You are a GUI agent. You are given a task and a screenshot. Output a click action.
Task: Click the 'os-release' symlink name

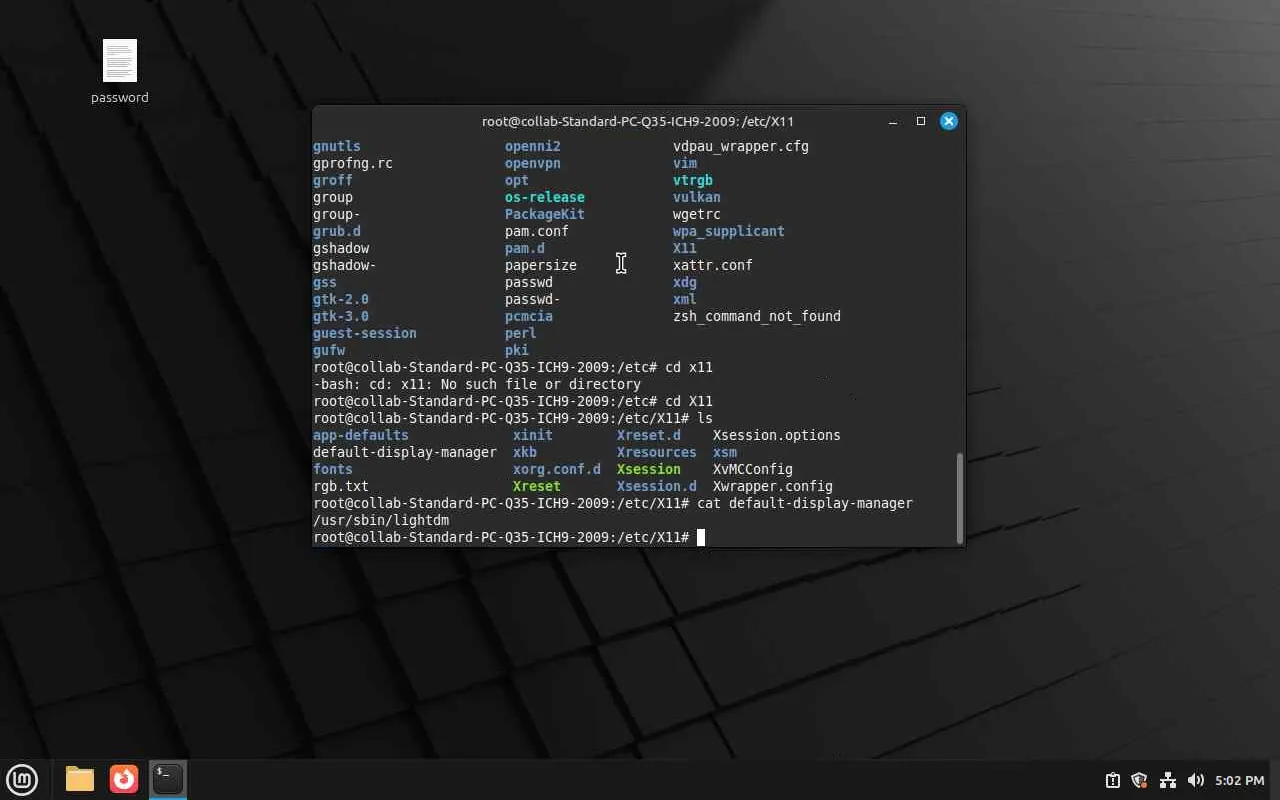[x=545, y=197]
